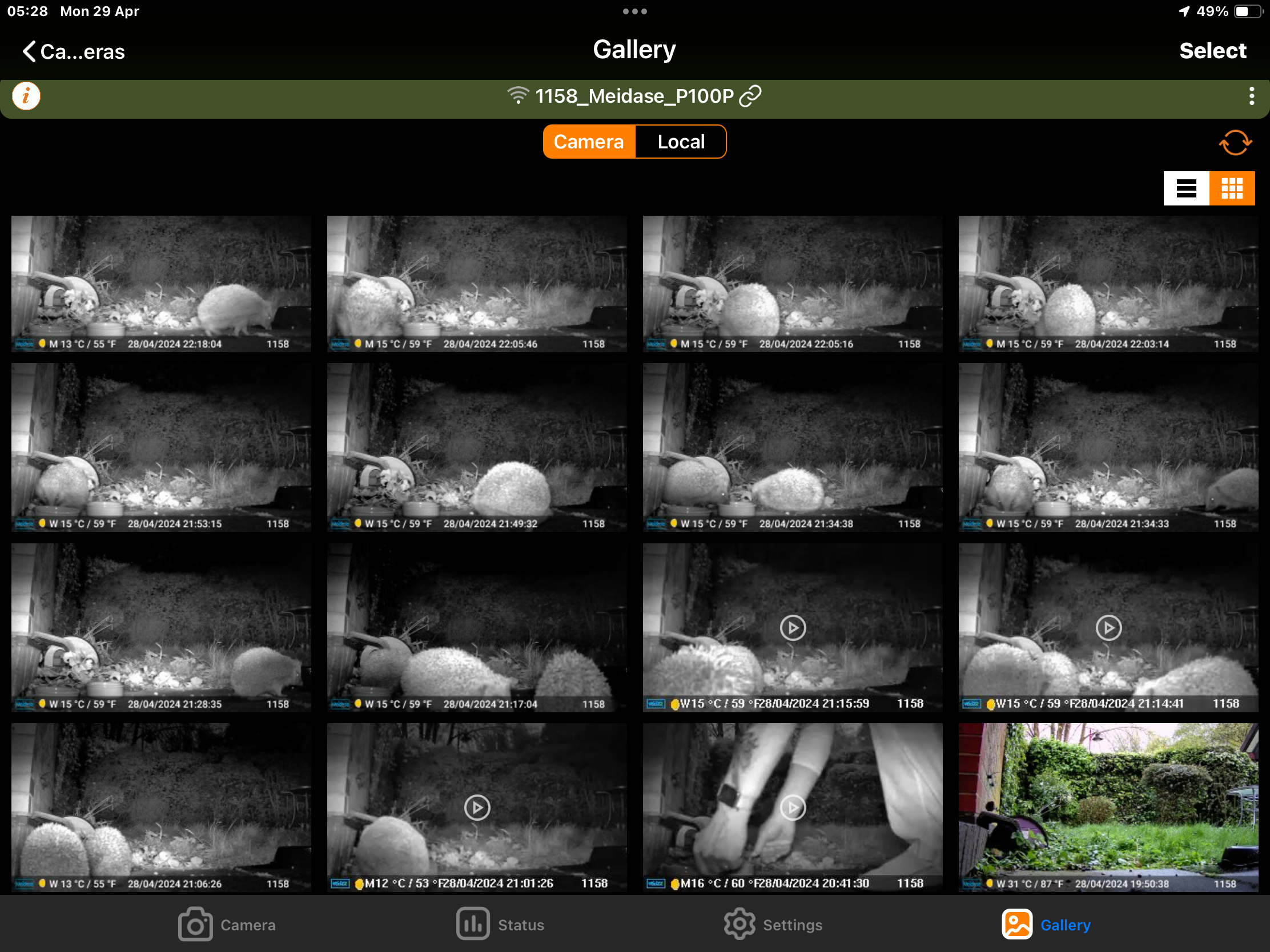Tap Select to choose multiple items
The image size is (1270, 952).
pos(1212,51)
